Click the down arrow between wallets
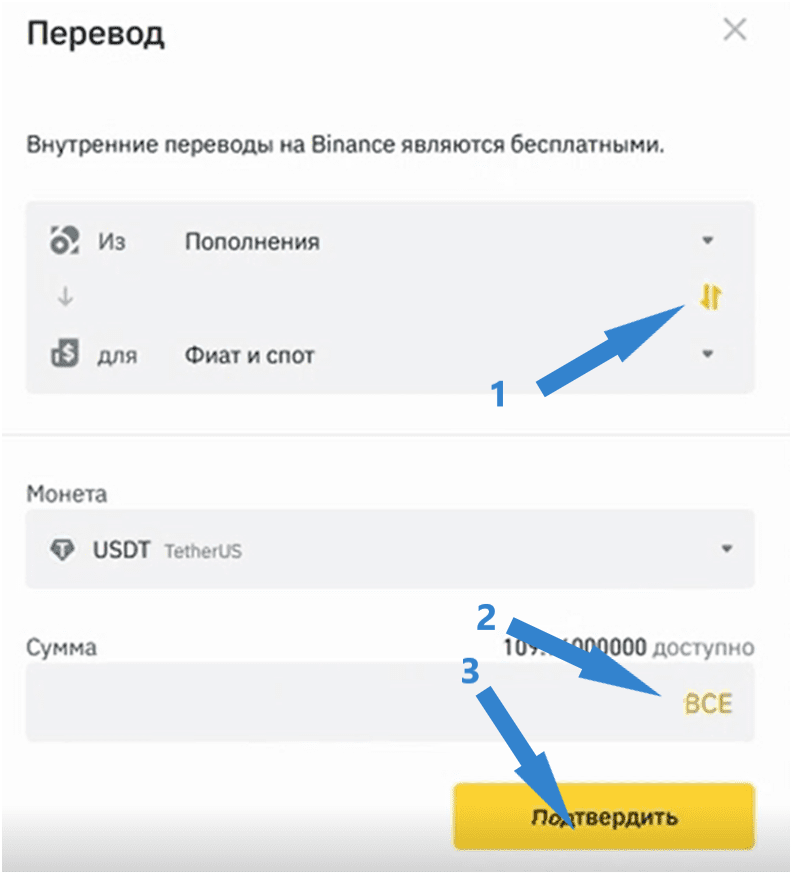792x874 pixels. (x=65, y=296)
